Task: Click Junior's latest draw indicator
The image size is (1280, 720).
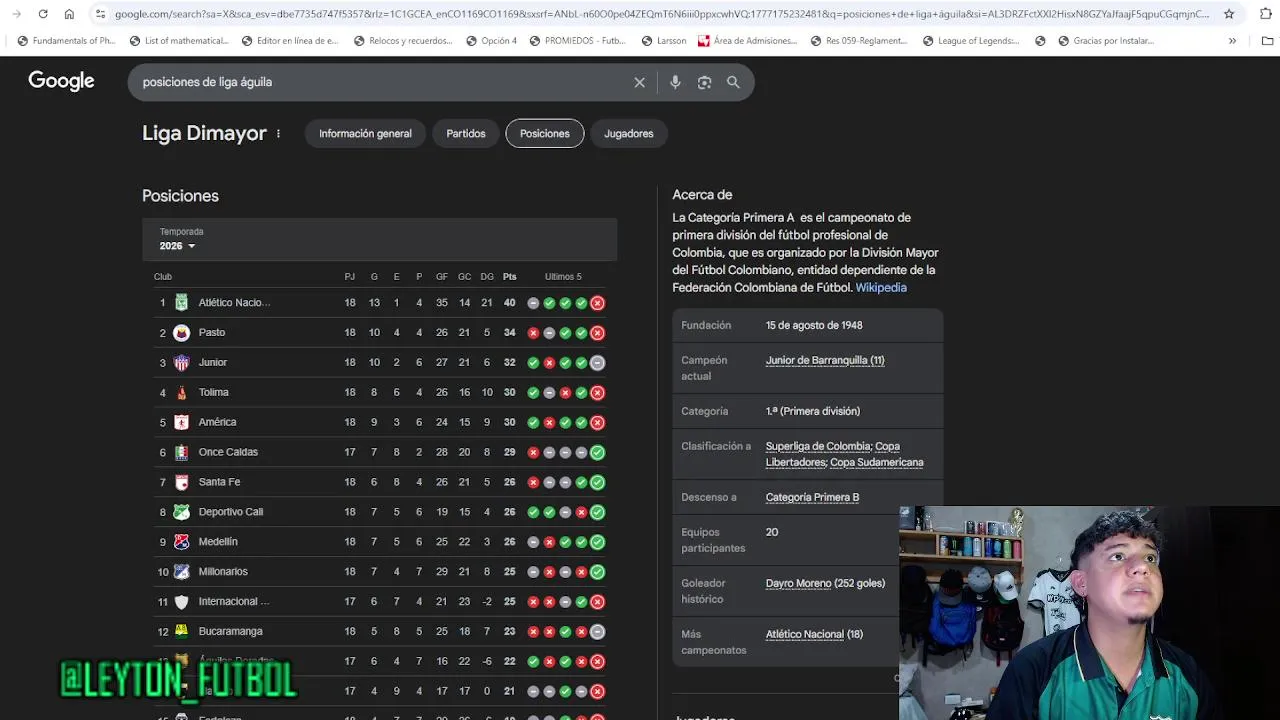Action: tap(597, 362)
